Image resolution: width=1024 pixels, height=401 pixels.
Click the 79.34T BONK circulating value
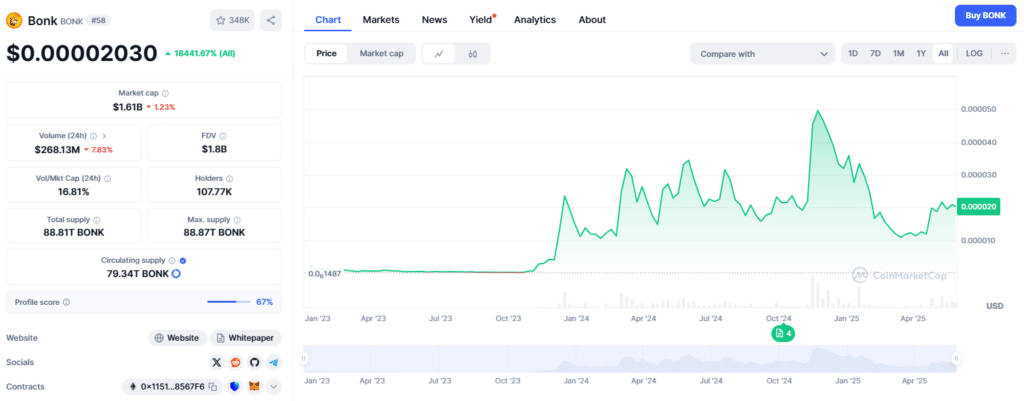[x=138, y=274]
